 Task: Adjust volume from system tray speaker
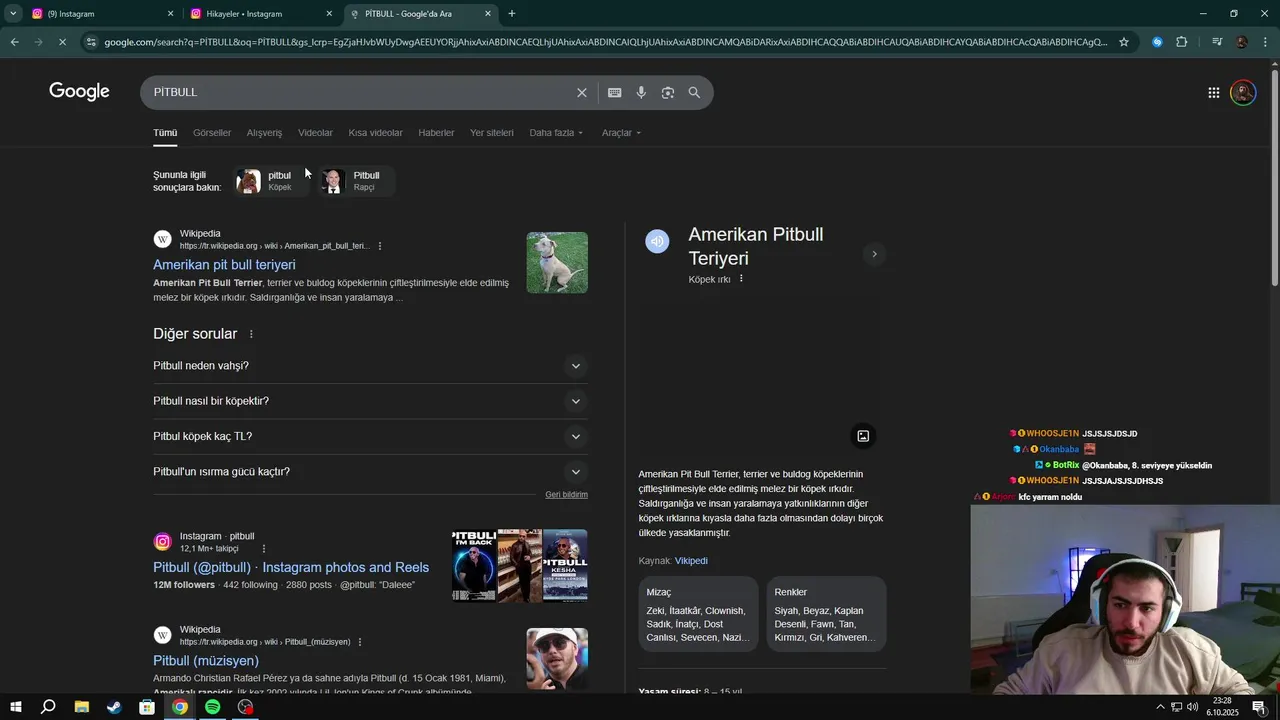1192,707
